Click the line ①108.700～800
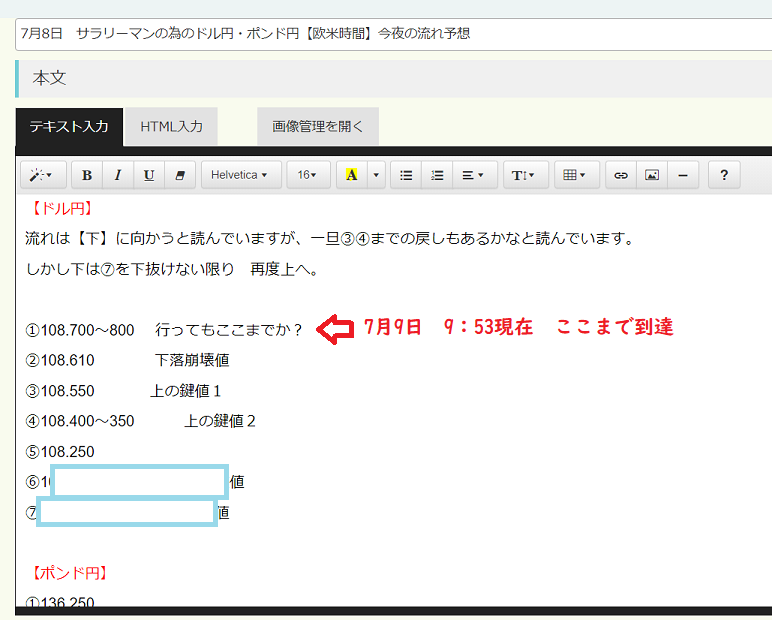Viewport: 772px width, 620px height. (163, 330)
